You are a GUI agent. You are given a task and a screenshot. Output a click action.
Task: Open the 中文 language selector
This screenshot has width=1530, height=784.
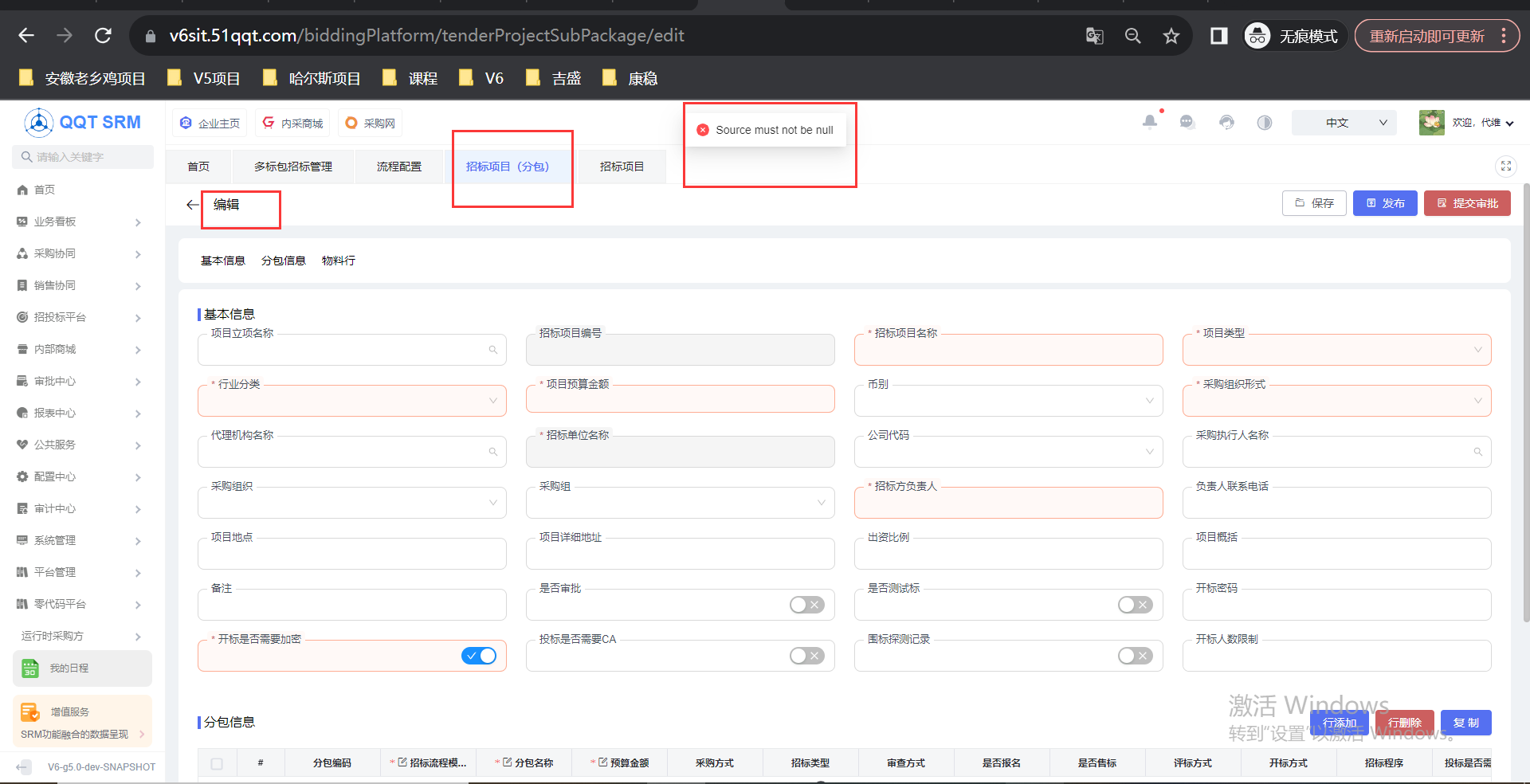[1344, 123]
